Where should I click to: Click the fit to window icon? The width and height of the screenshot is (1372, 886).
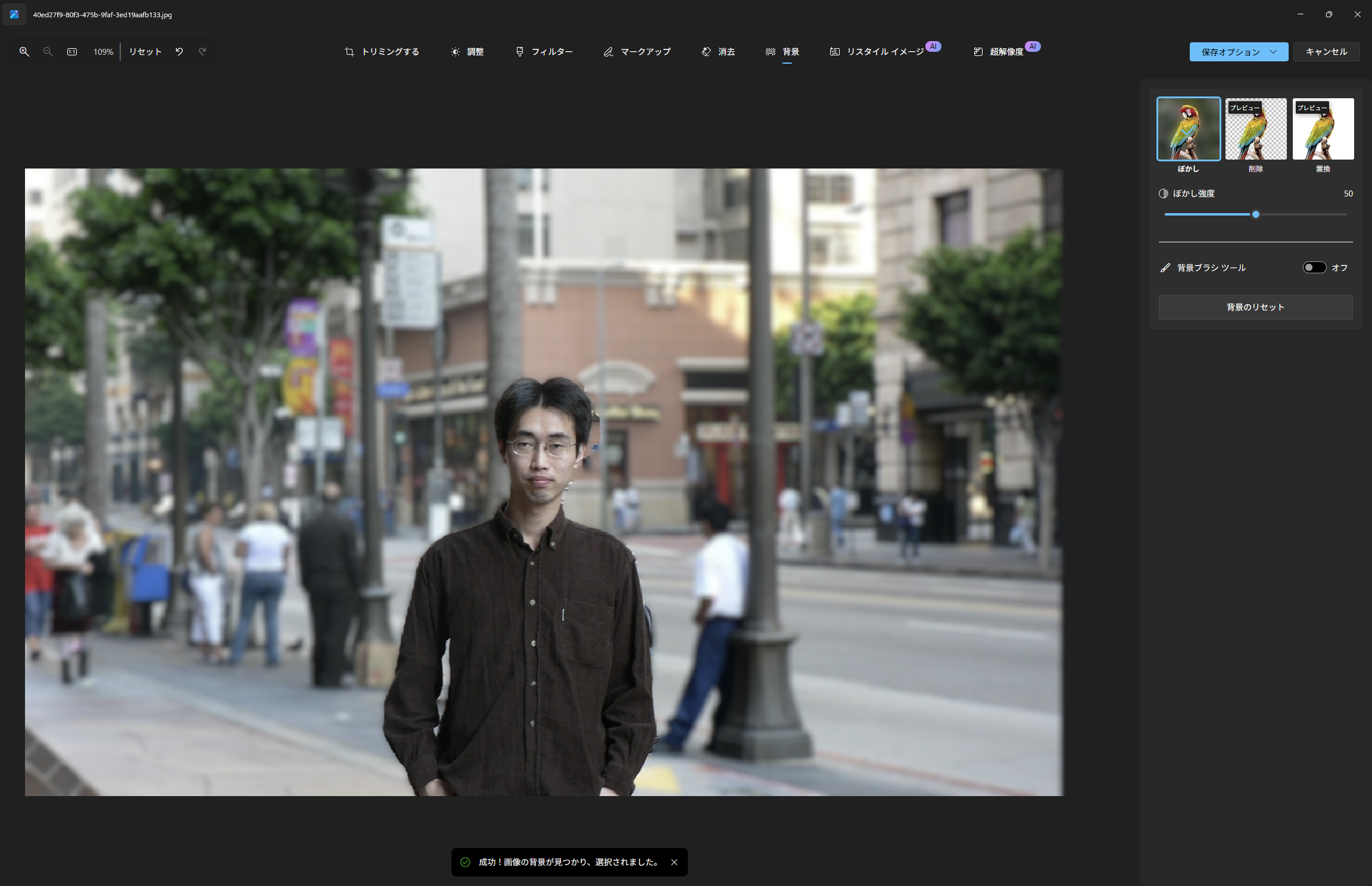tap(72, 52)
